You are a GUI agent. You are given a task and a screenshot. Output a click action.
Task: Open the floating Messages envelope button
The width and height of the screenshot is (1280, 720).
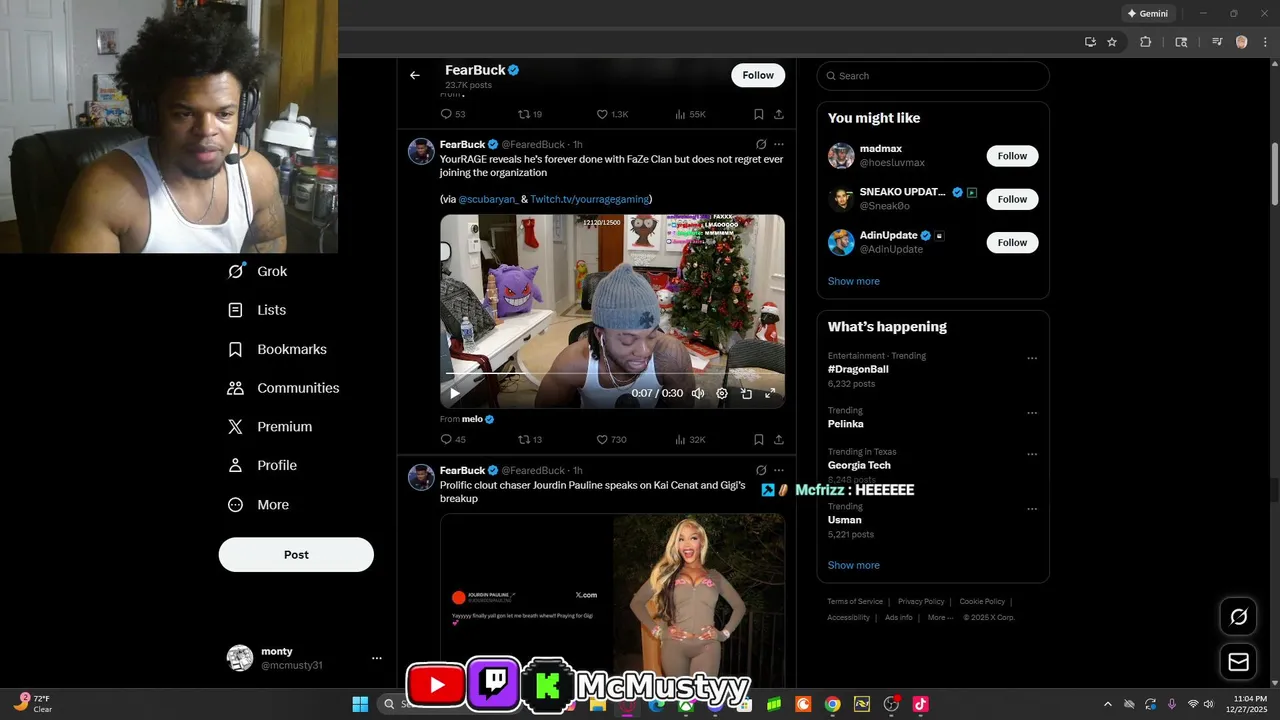tap(1238, 662)
